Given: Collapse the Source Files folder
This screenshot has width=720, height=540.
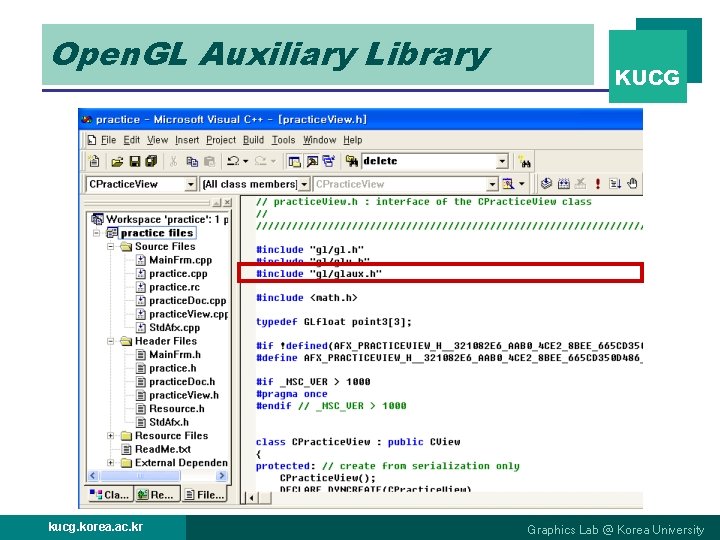Looking at the screenshot, I should point(111,247).
